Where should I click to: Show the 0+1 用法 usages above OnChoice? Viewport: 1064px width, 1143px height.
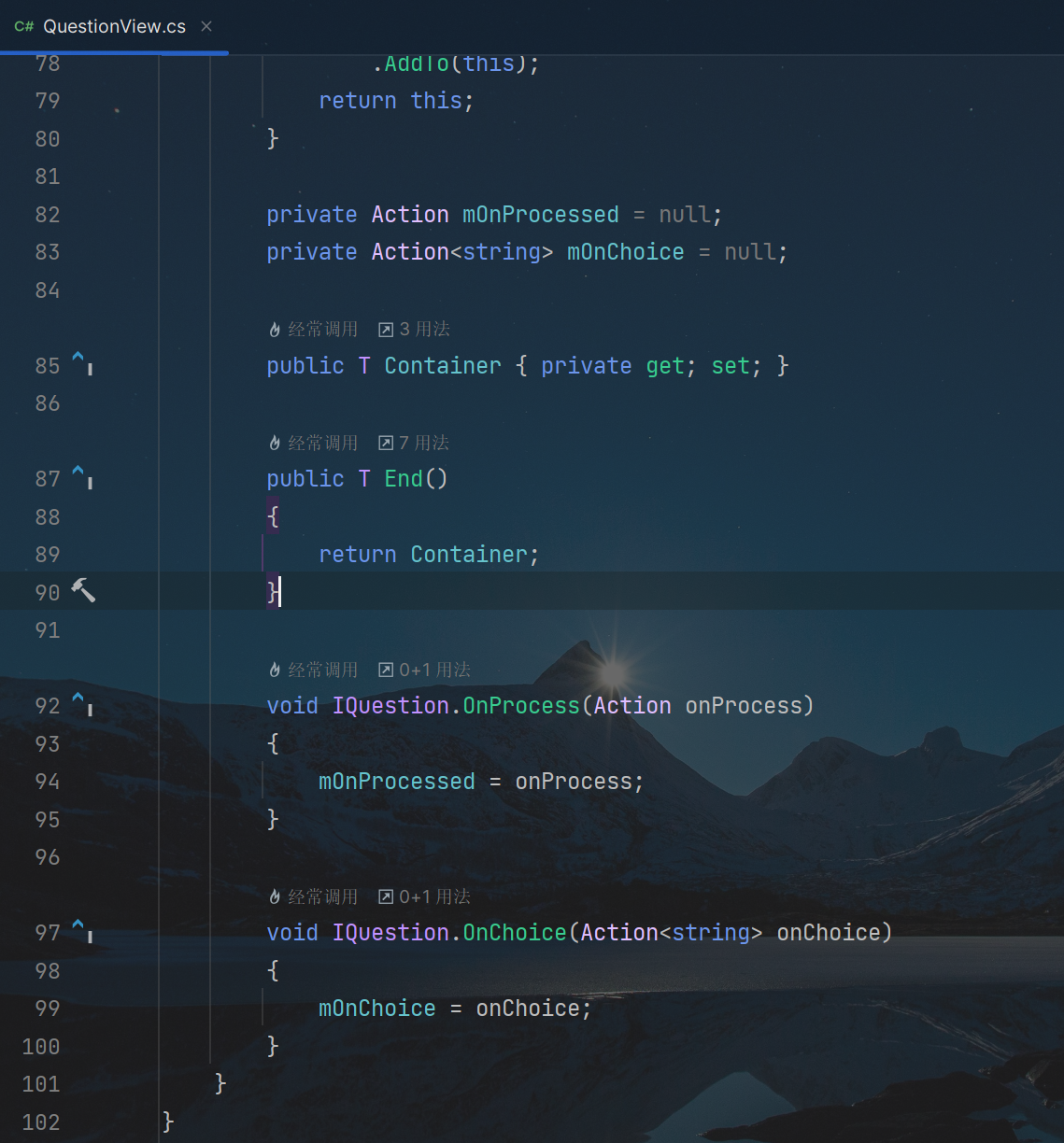(x=424, y=896)
